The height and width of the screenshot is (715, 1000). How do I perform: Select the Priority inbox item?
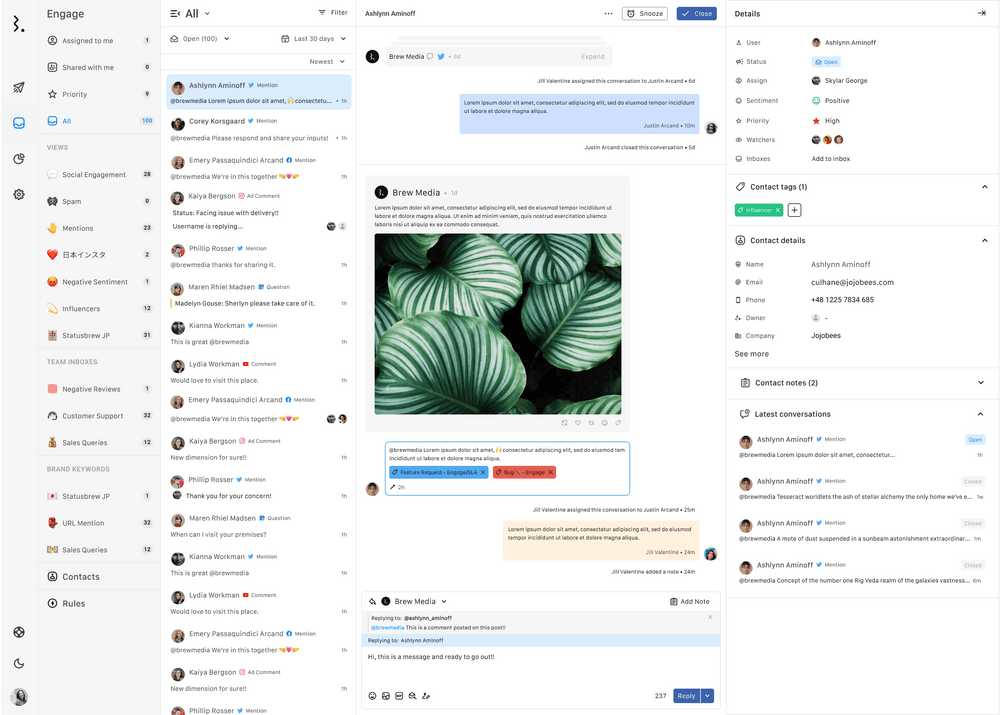click(74, 94)
